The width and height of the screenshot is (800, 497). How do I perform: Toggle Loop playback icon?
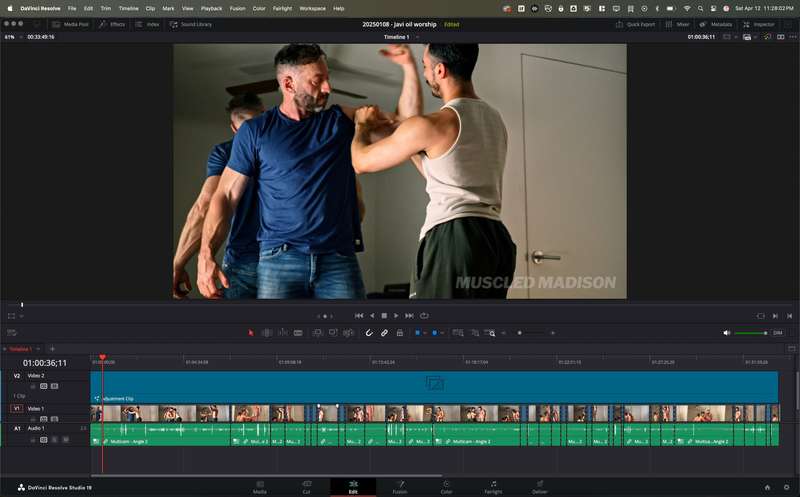click(x=424, y=315)
